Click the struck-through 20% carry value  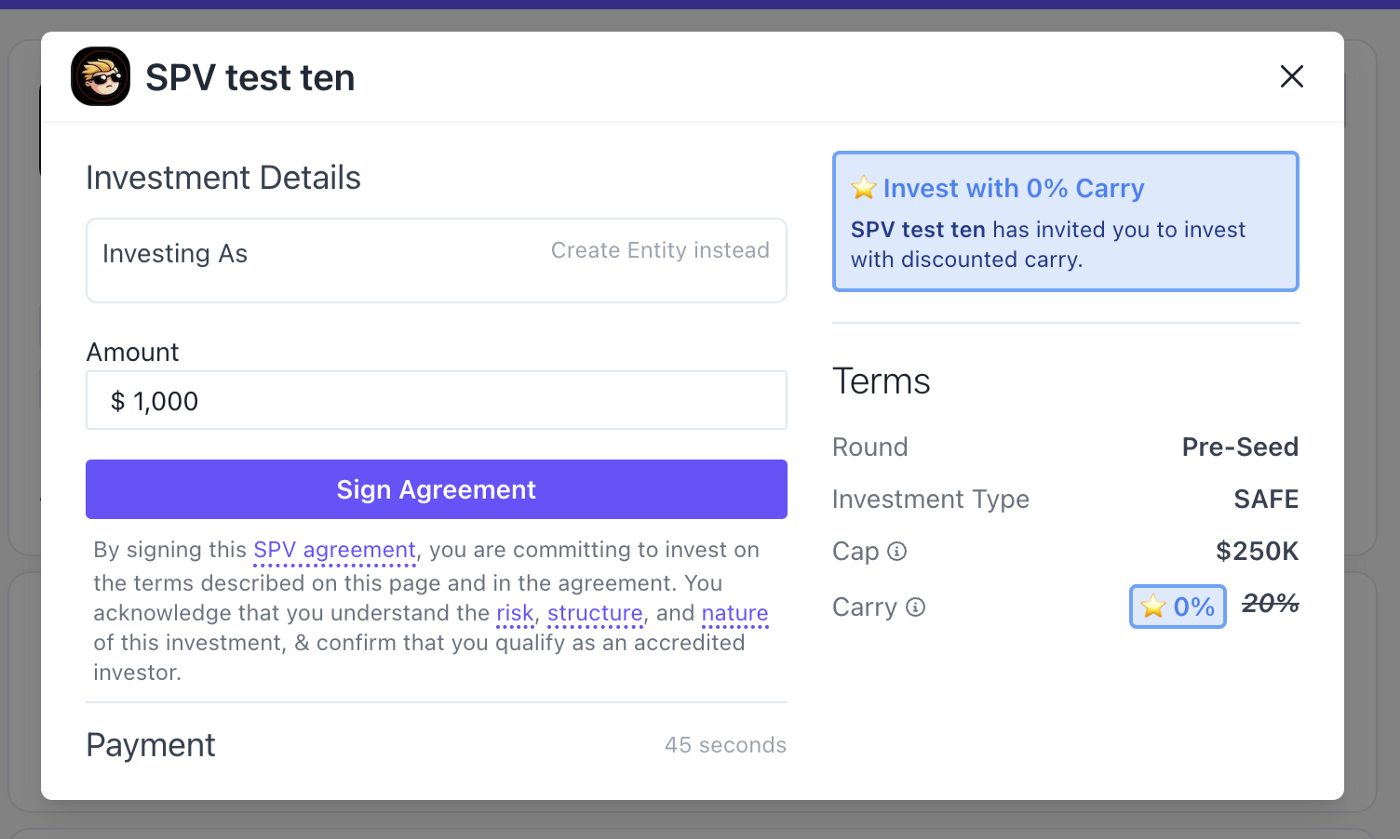(1270, 603)
